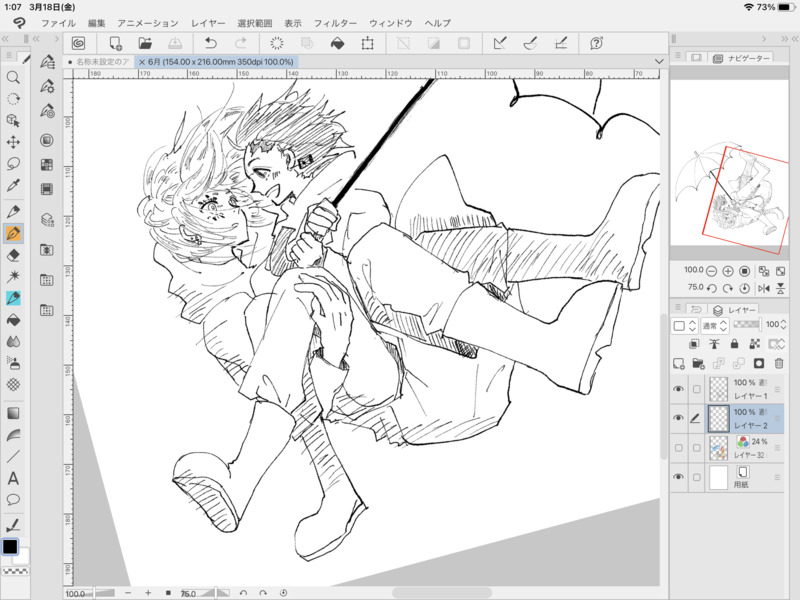Rotate navigator view left

(x=711, y=288)
